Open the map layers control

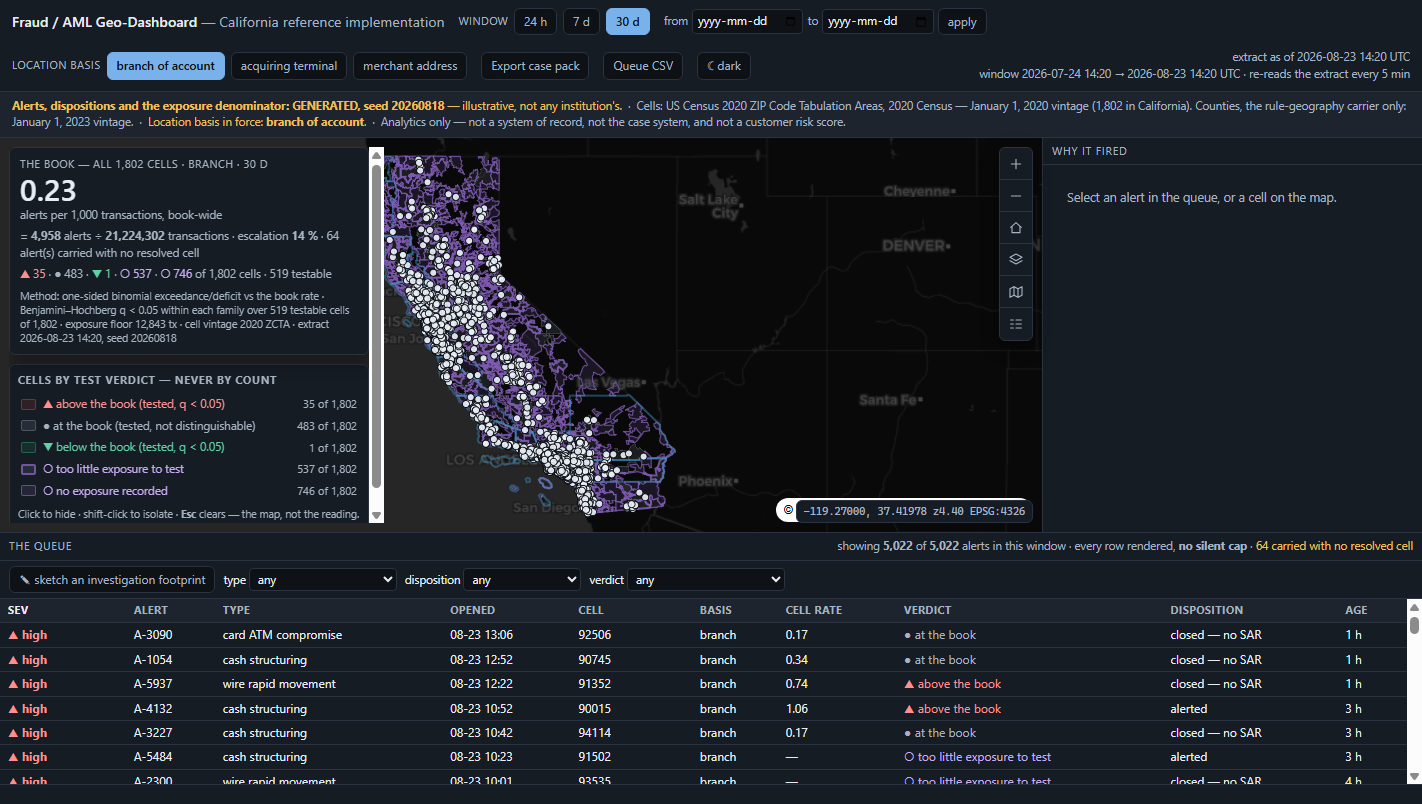coord(1016,259)
